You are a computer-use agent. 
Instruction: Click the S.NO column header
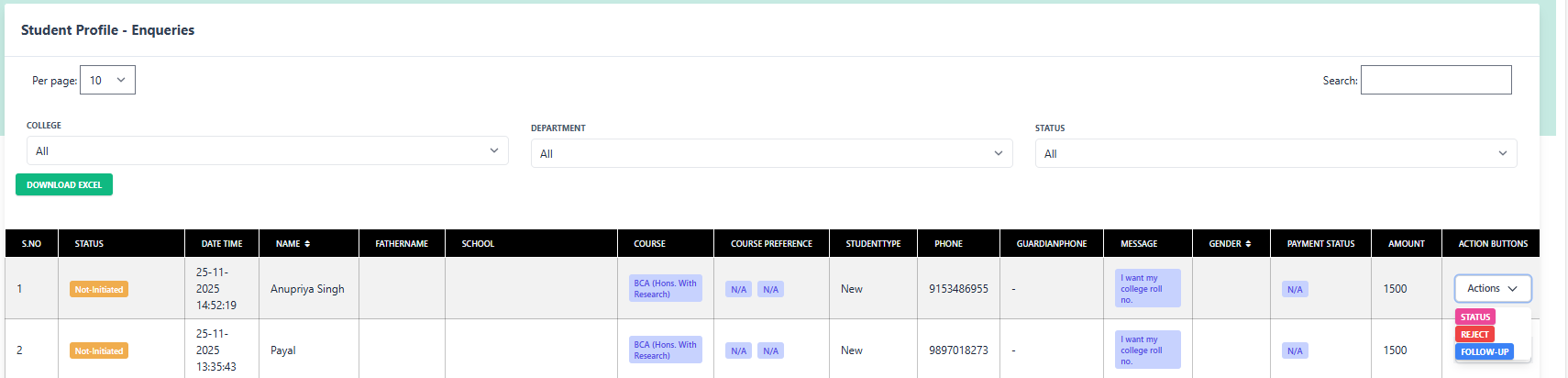click(31, 243)
